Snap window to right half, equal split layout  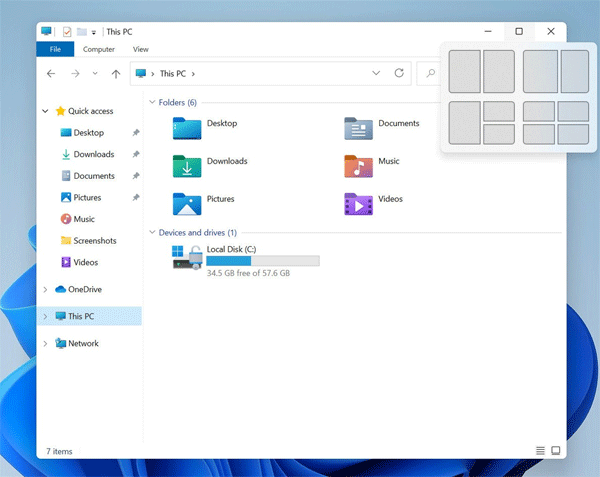(x=499, y=72)
